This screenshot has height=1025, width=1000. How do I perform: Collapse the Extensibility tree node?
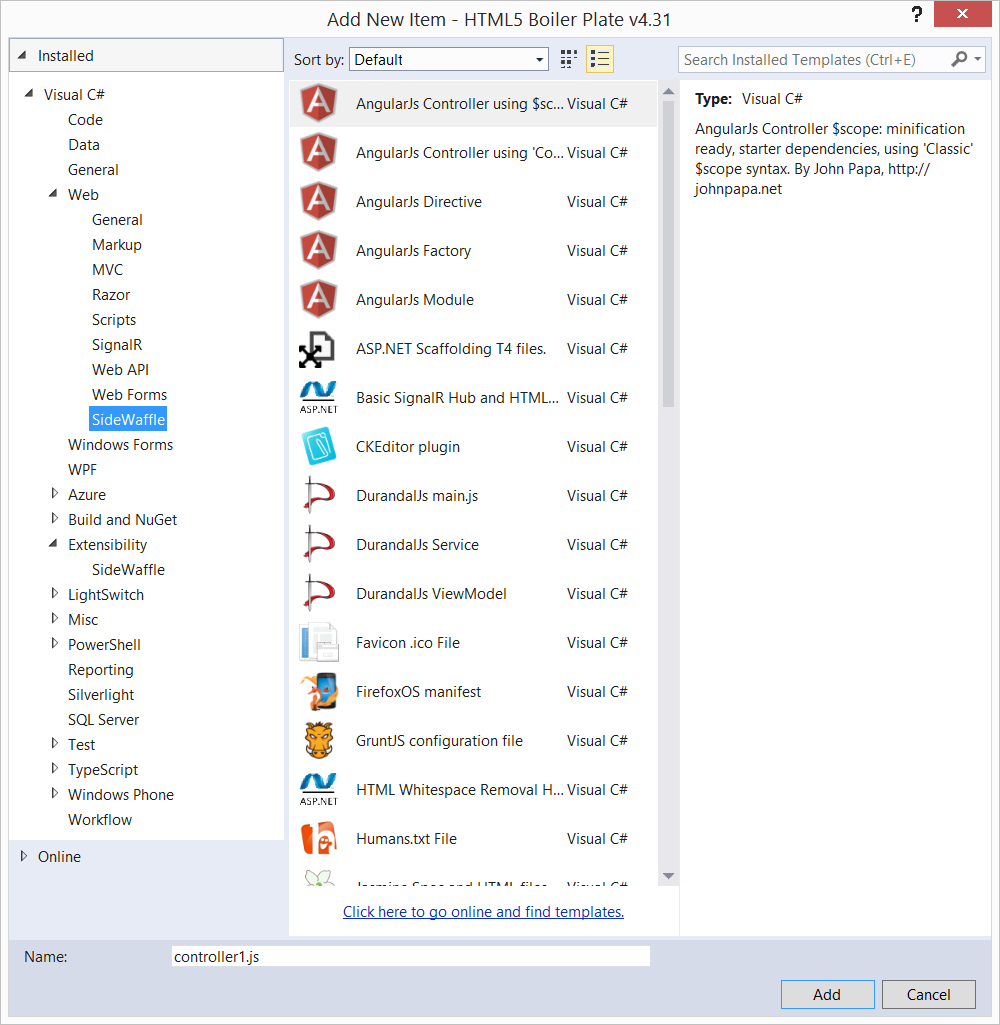pos(53,544)
